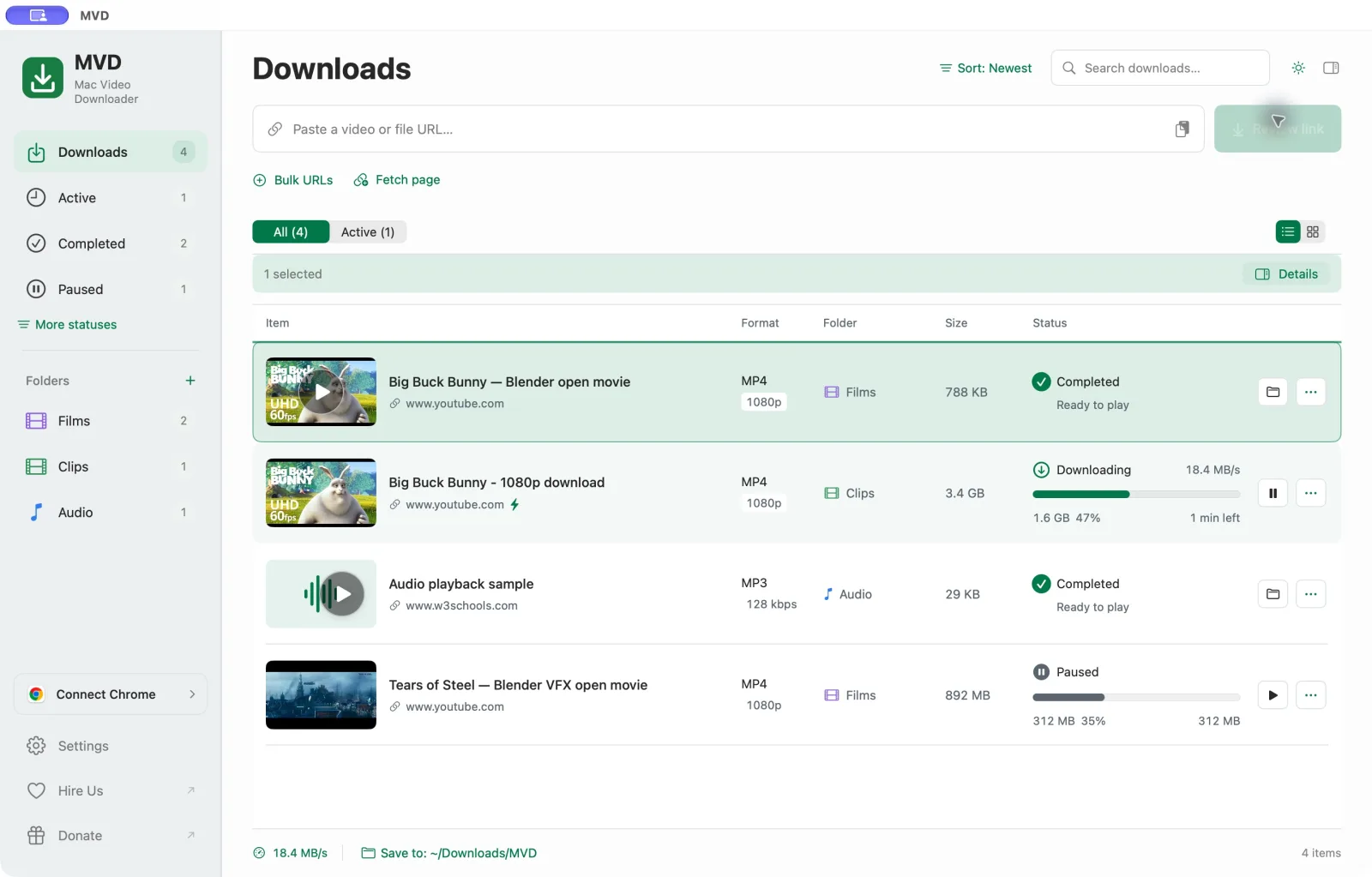Select the All (4) tab
This screenshot has width=1372, height=877.
click(291, 231)
